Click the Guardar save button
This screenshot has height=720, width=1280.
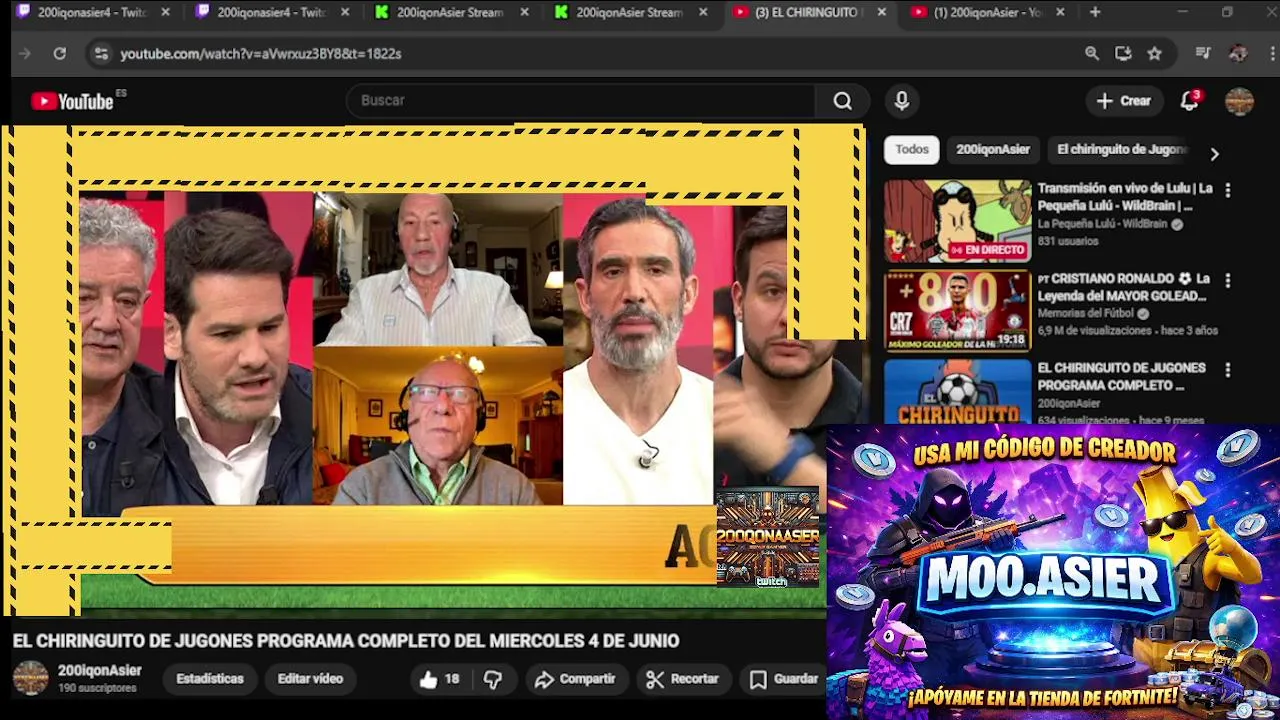coord(784,679)
